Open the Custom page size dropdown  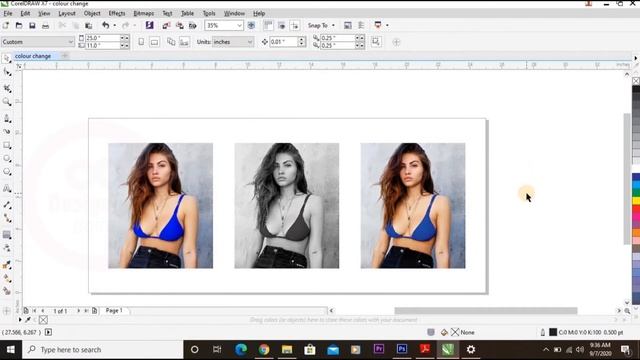click(x=70, y=42)
